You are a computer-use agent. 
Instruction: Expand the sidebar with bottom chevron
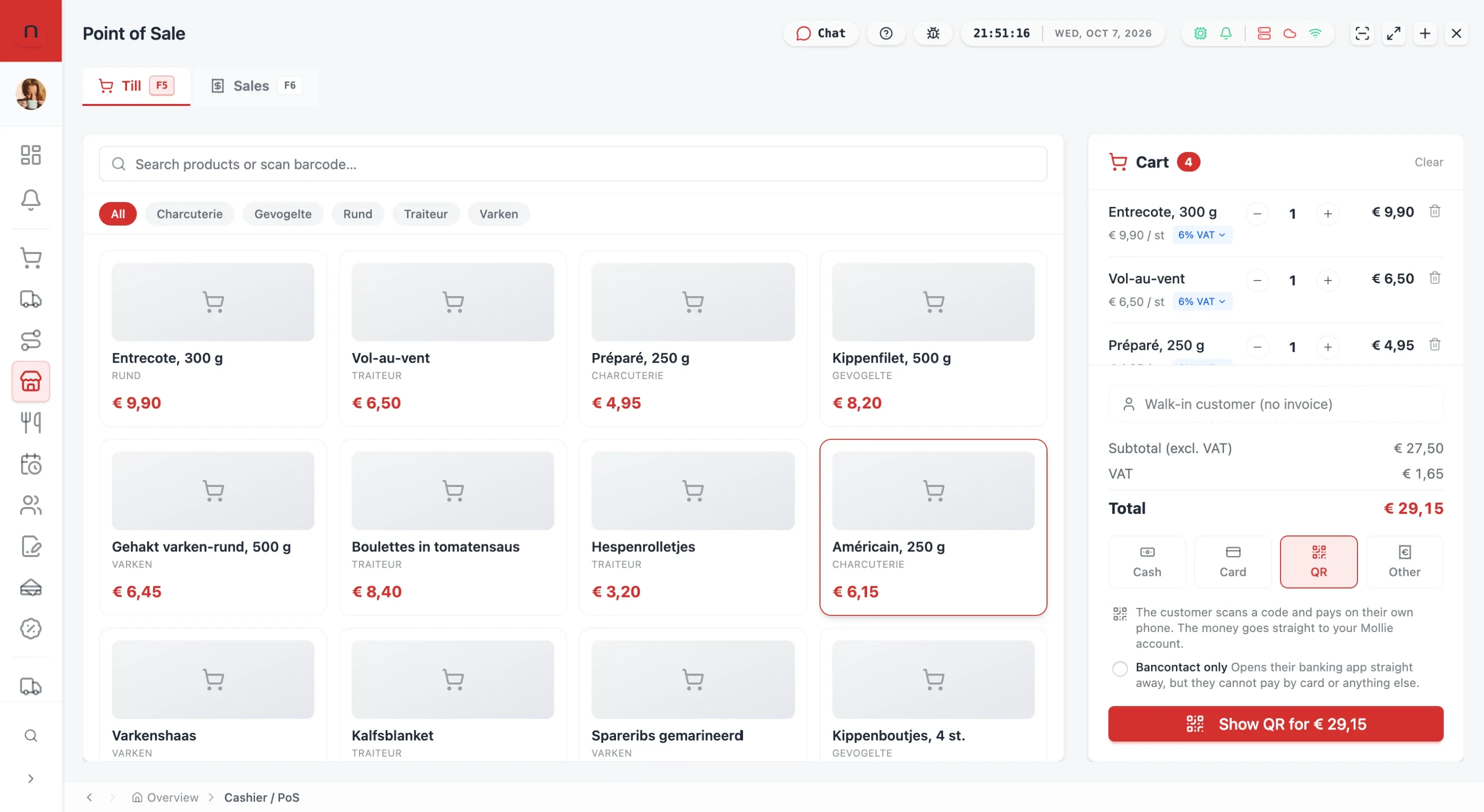tap(30, 778)
